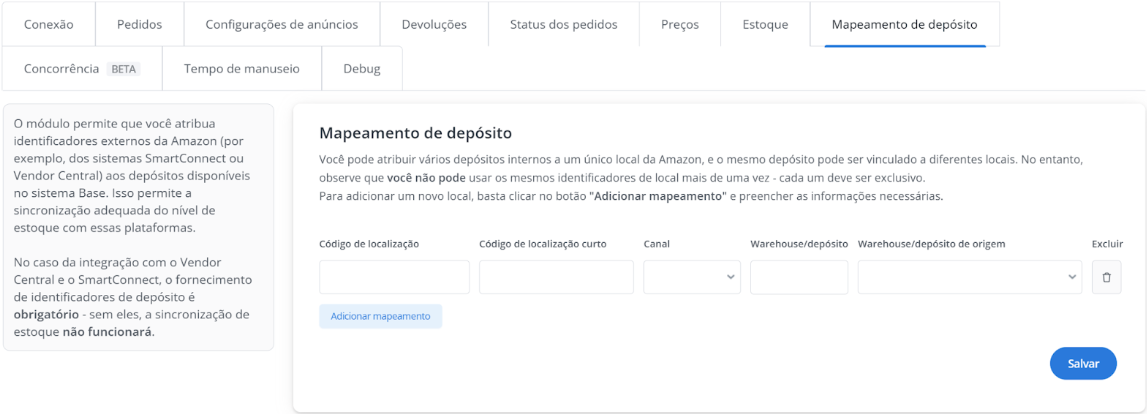This screenshot has height=414, width=1147.
Task: Open the Canal dropdown
Action: click(x=692, y=277)
